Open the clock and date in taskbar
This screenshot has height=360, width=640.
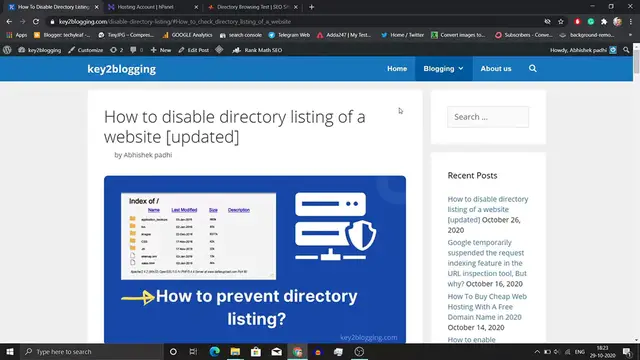pyautogui.click(x=602, y=351)
